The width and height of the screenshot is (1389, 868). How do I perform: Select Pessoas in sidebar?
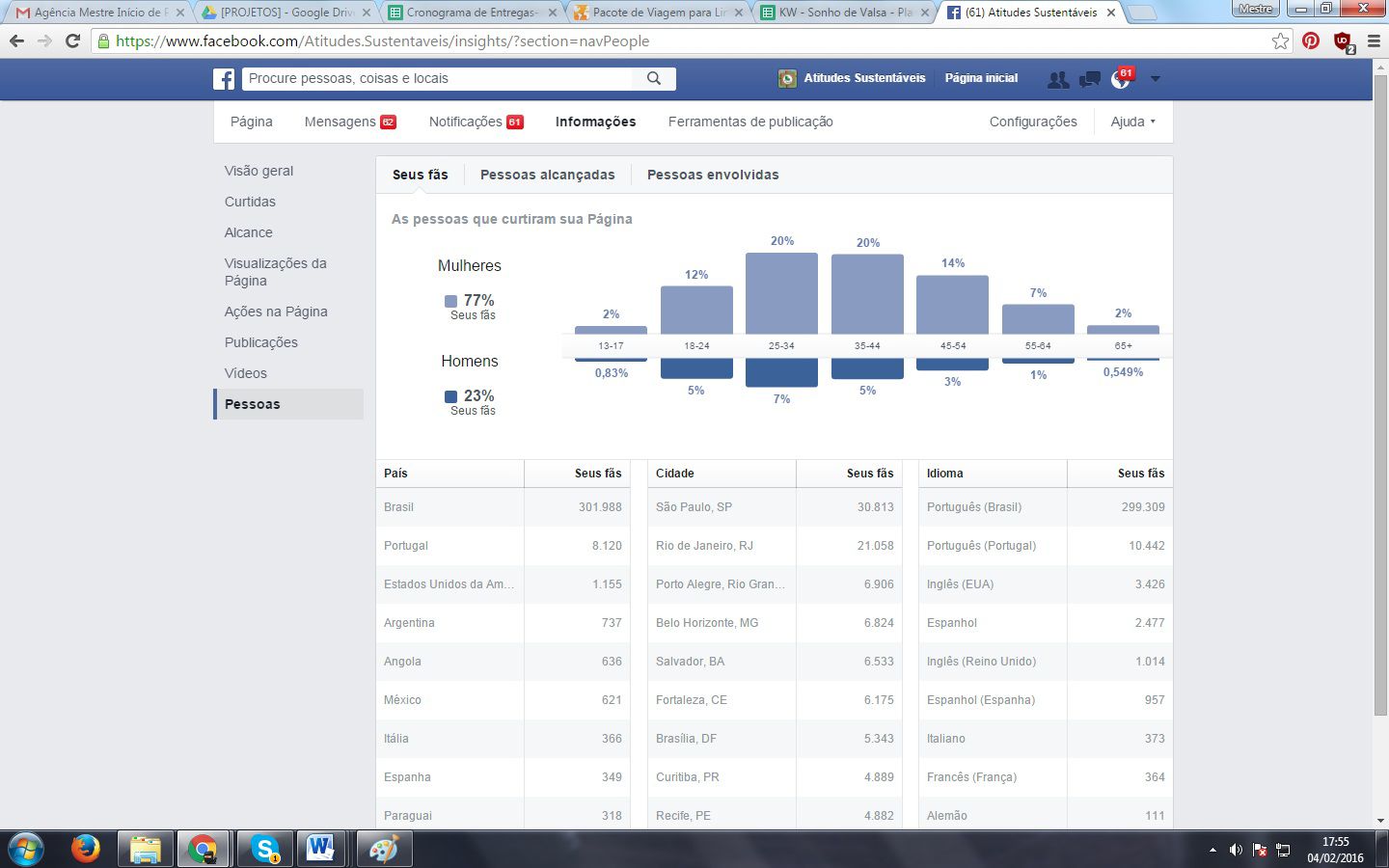[x=288, y=404]
